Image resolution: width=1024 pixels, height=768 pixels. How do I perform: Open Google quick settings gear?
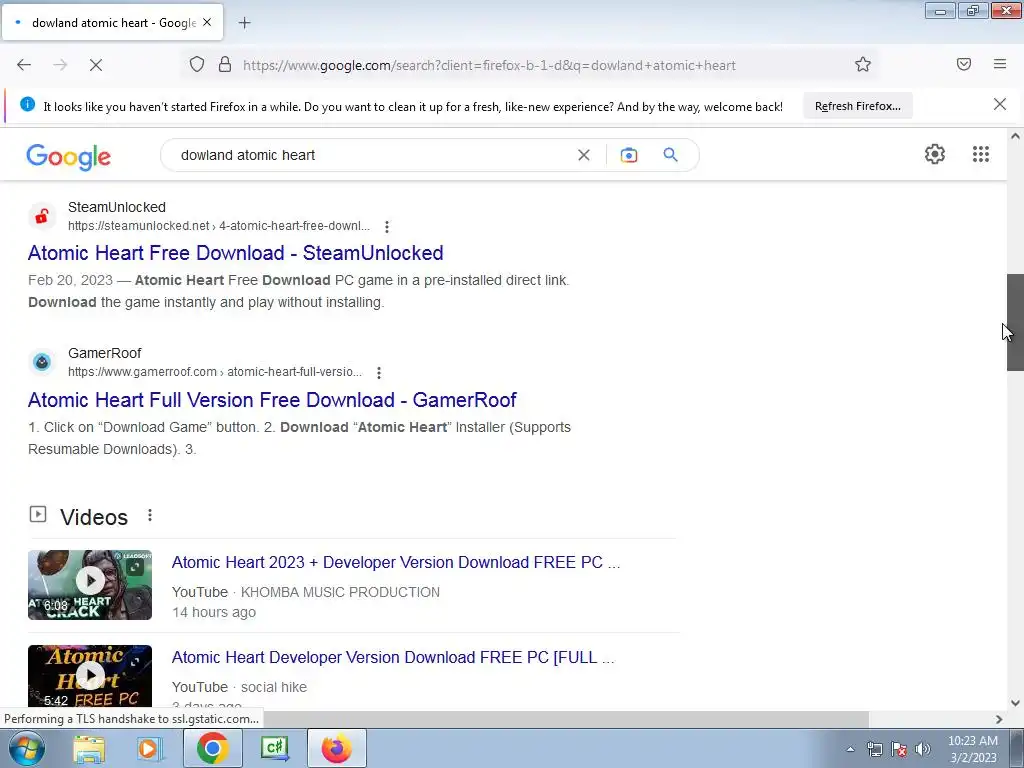(x=935, y=154)
